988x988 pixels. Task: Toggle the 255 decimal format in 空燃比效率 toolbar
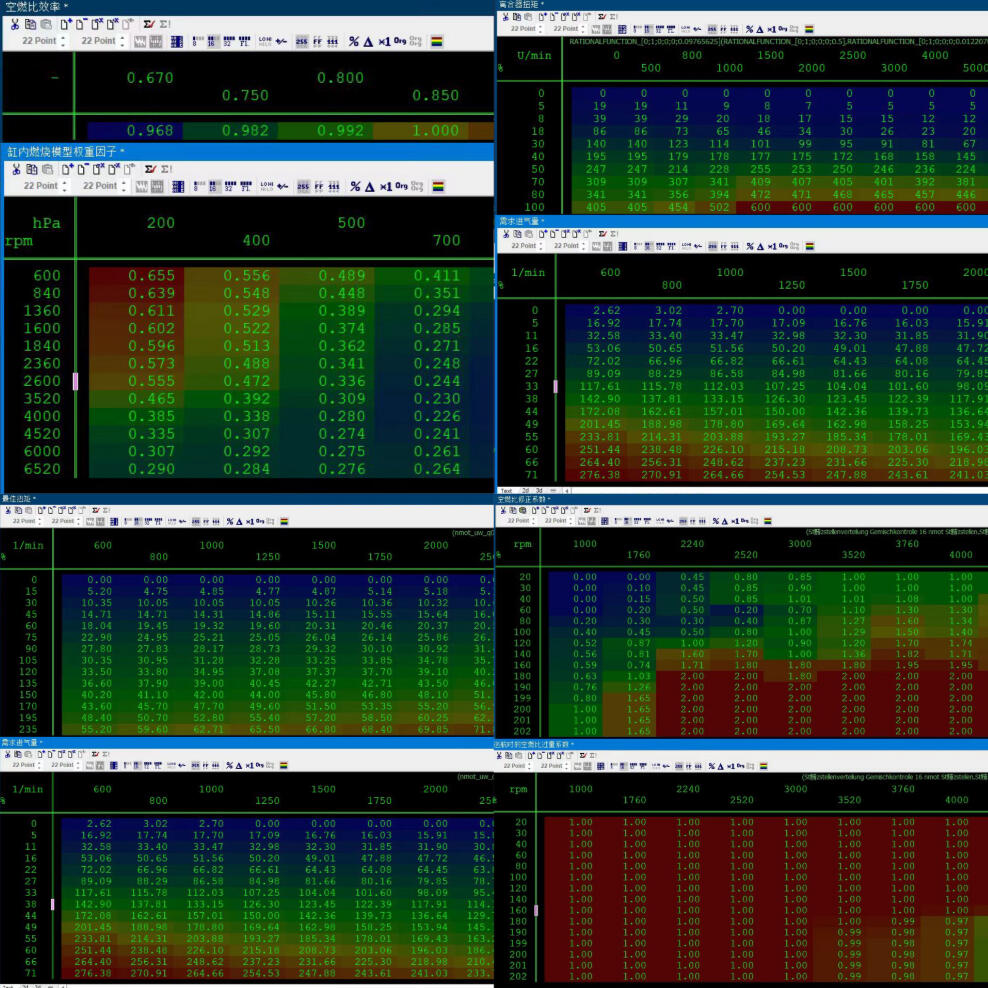click(x=301, y=42)
